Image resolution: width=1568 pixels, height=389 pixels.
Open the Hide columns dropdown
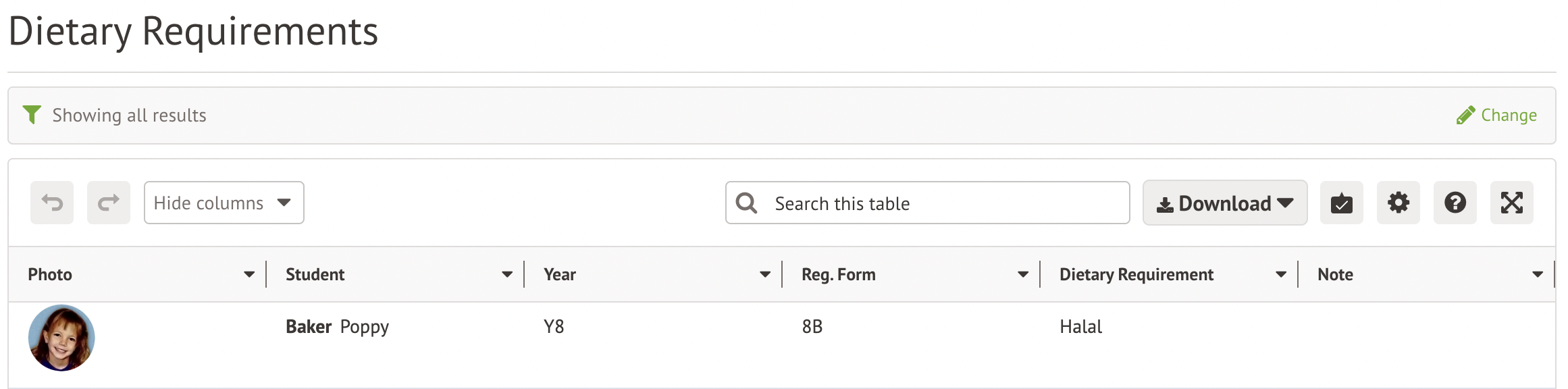224,203
